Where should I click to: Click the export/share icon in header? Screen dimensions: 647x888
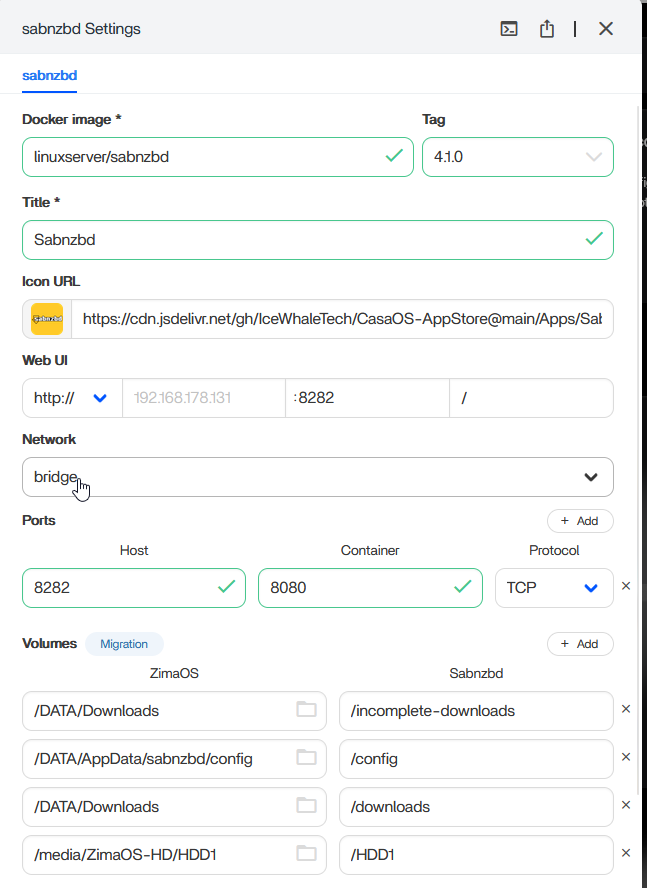point(547,29)
